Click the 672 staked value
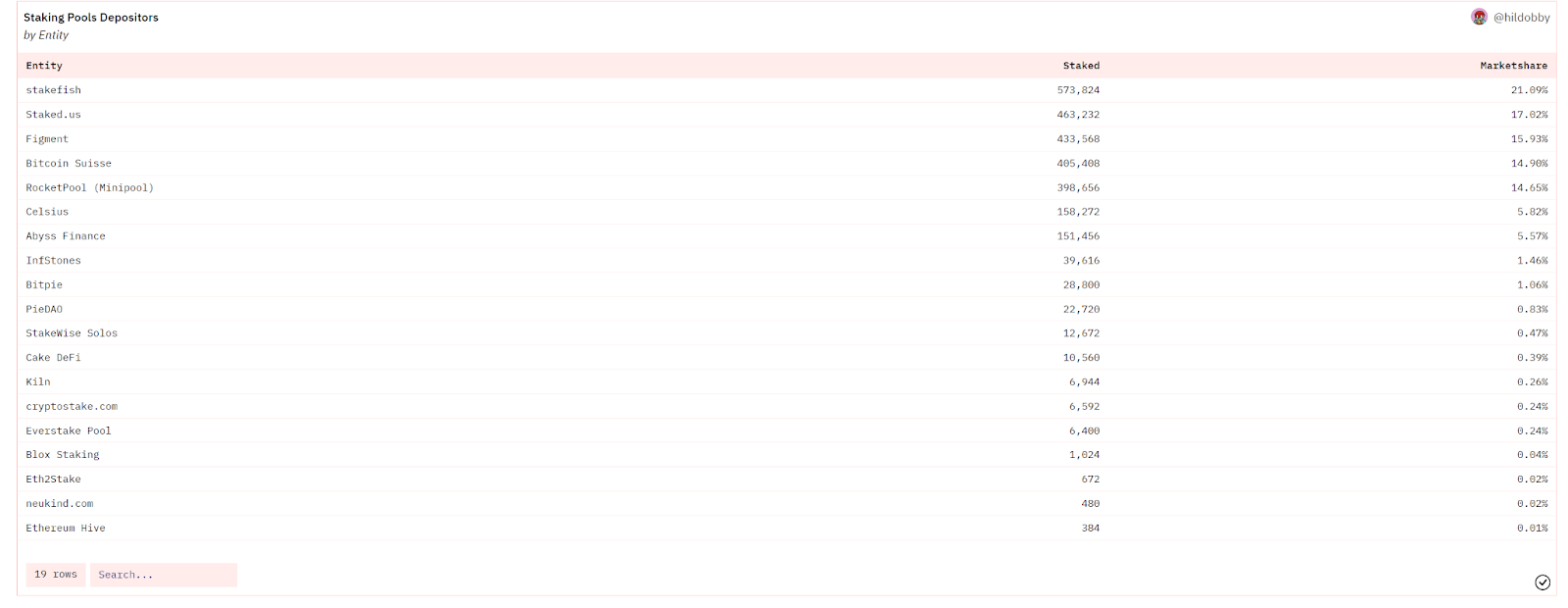This screenshot has width=1568, height=608. [1090, 480]
